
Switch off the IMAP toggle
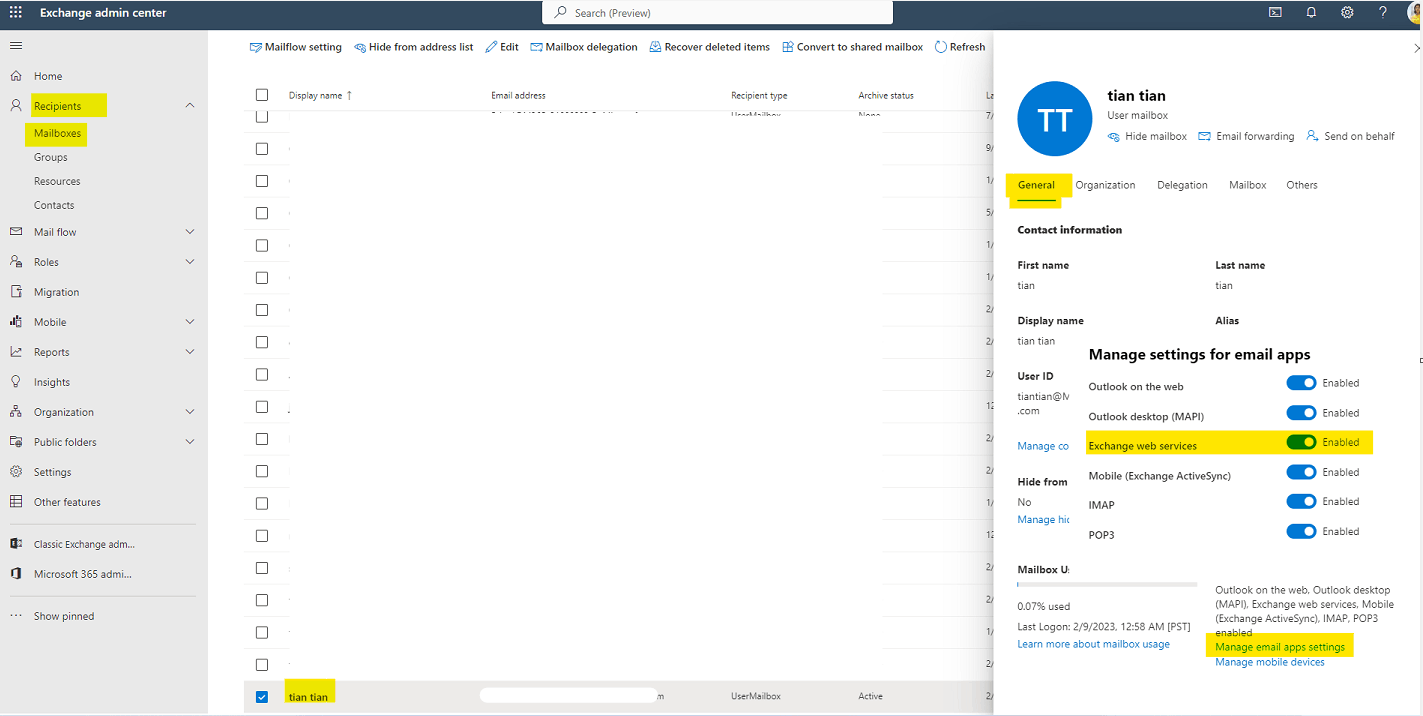1301,502
